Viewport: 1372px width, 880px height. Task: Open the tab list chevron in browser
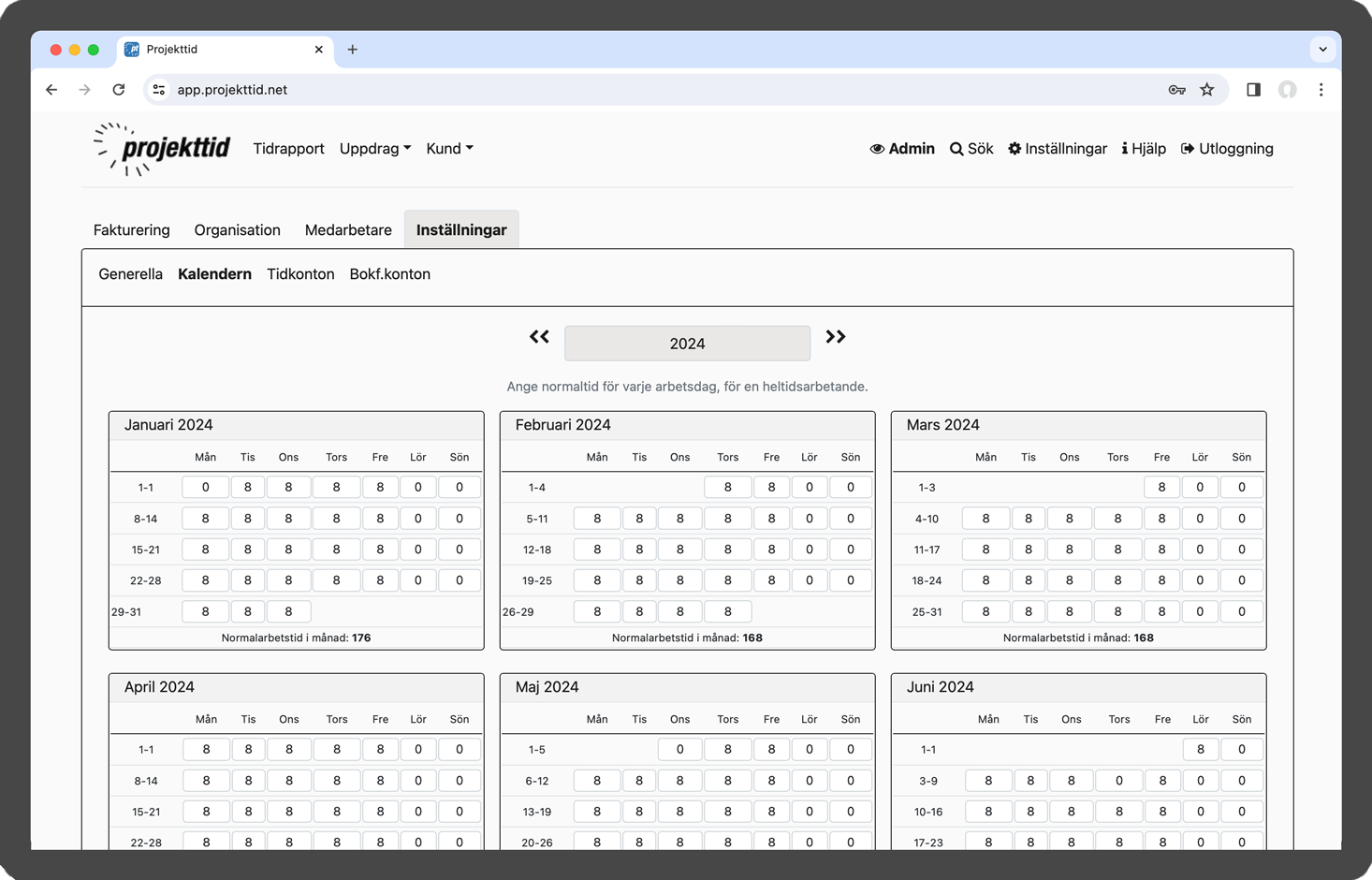click(x=1322, y=50)
